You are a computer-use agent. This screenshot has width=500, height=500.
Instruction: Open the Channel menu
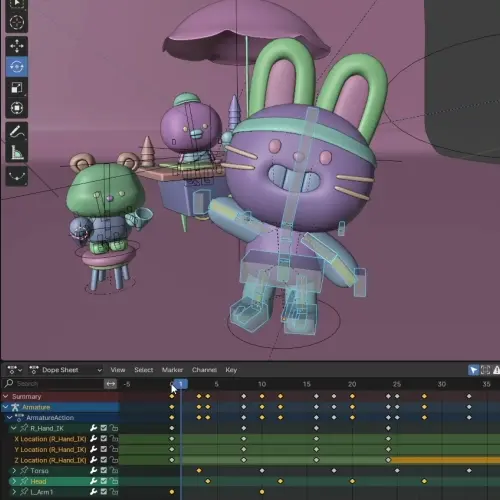tap(204, 370)
